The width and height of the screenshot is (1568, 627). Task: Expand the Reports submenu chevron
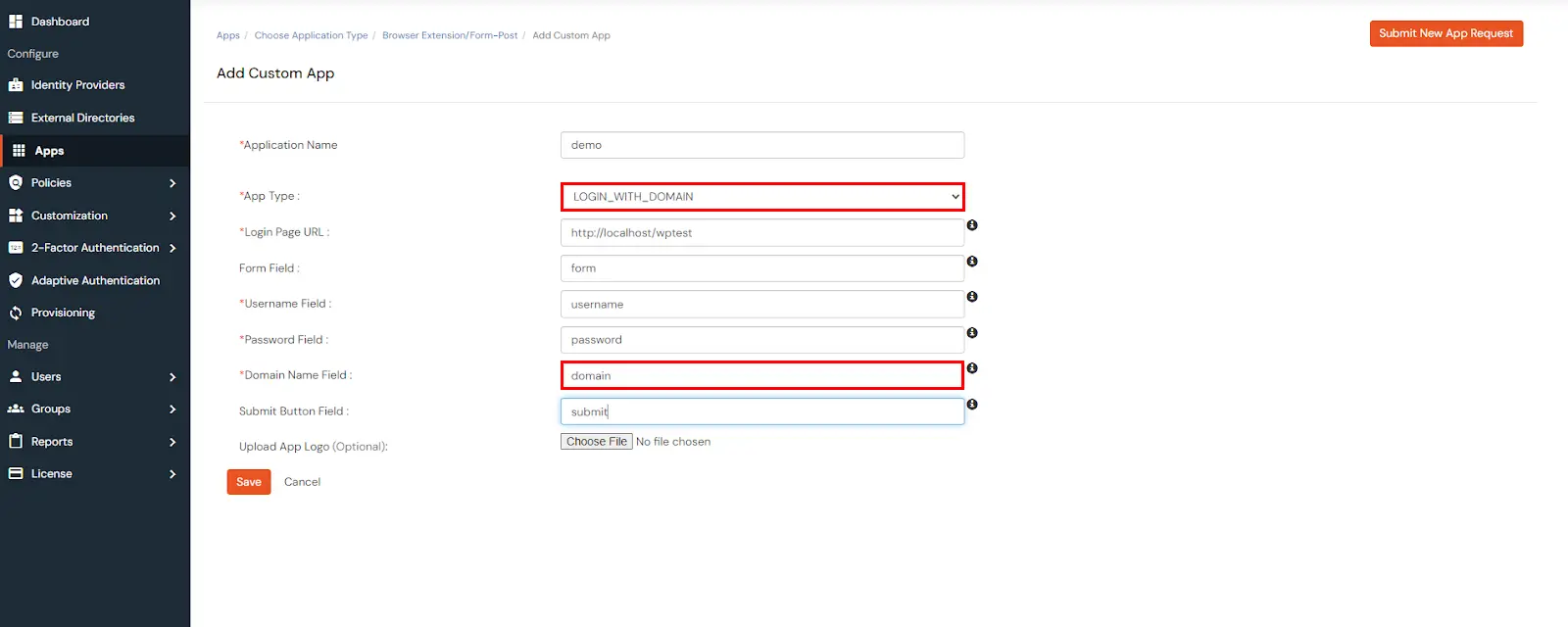pyautogui.click(x=172, y=442)
